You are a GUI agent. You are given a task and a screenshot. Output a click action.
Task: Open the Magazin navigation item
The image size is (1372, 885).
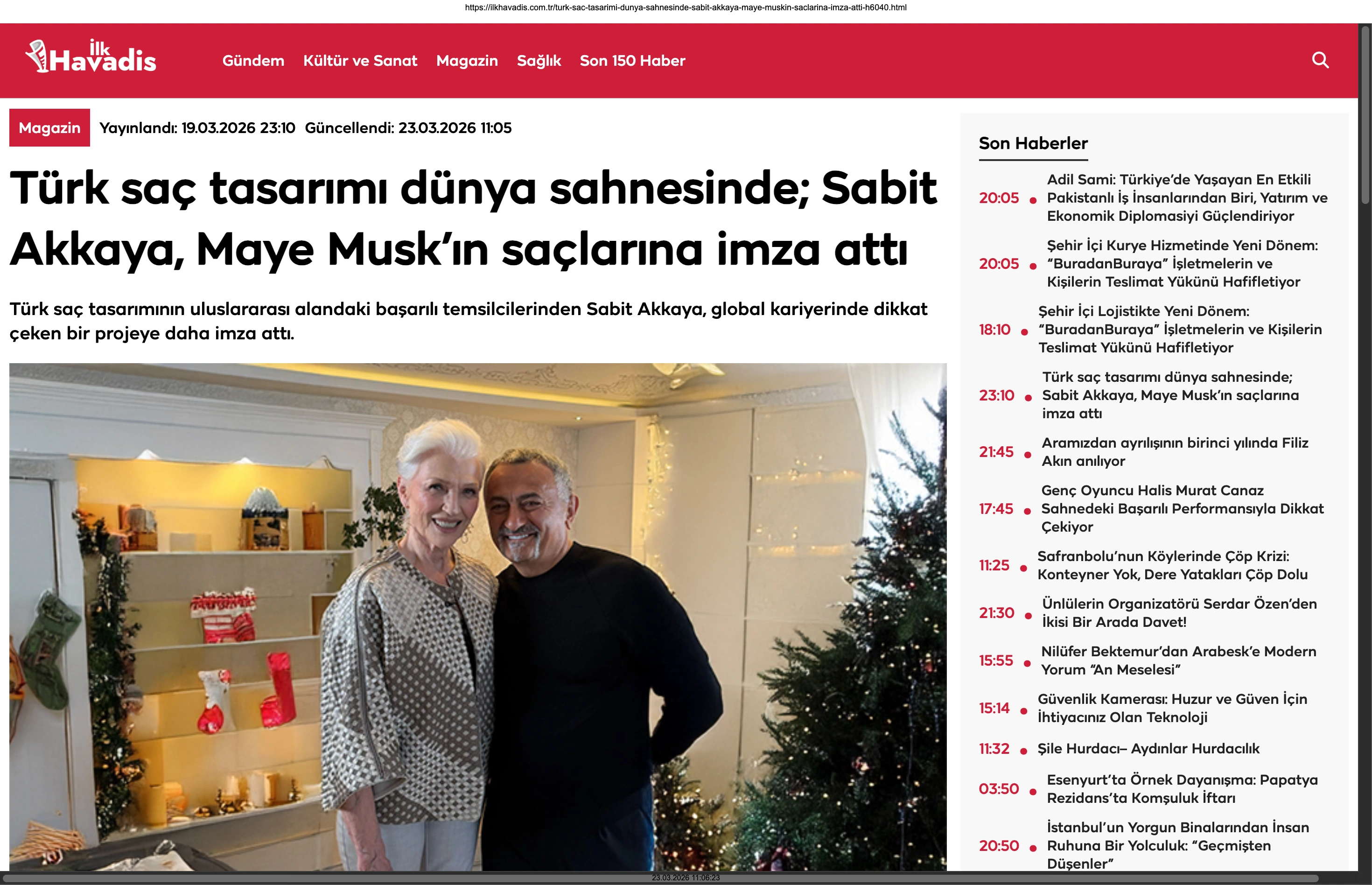(x=467, y=60)
